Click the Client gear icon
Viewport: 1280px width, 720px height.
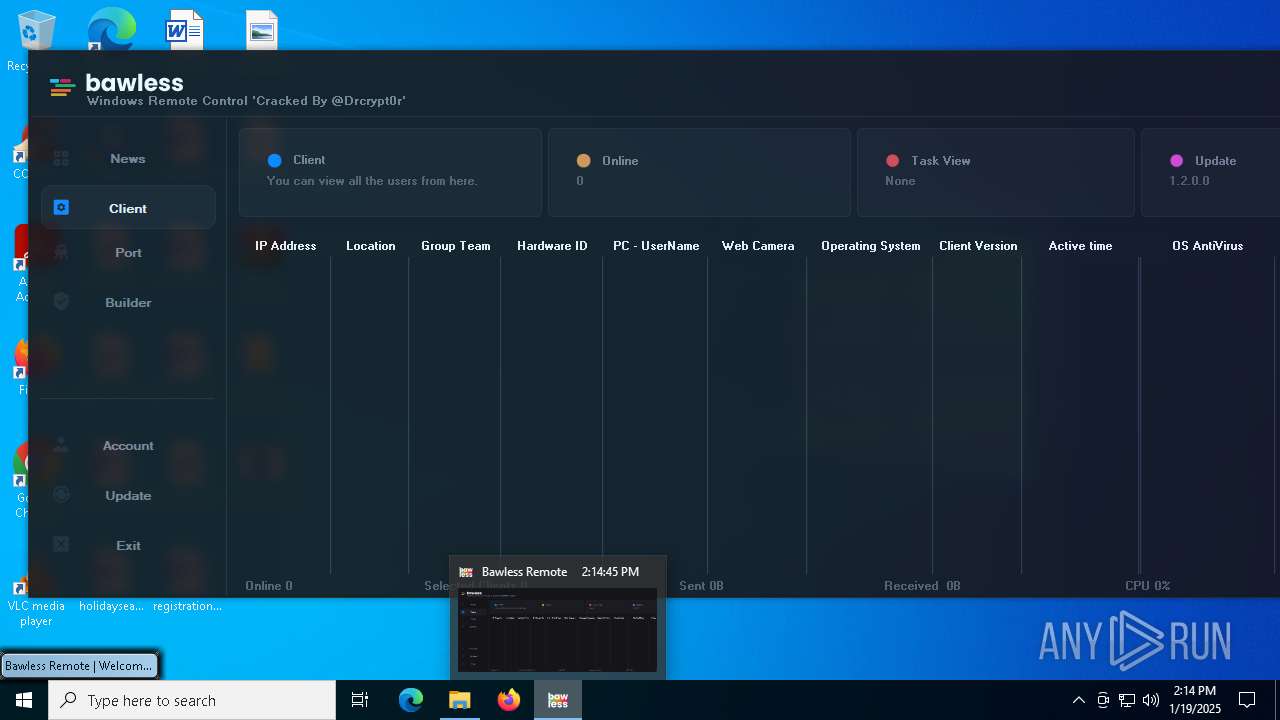(x=61, y=208)
